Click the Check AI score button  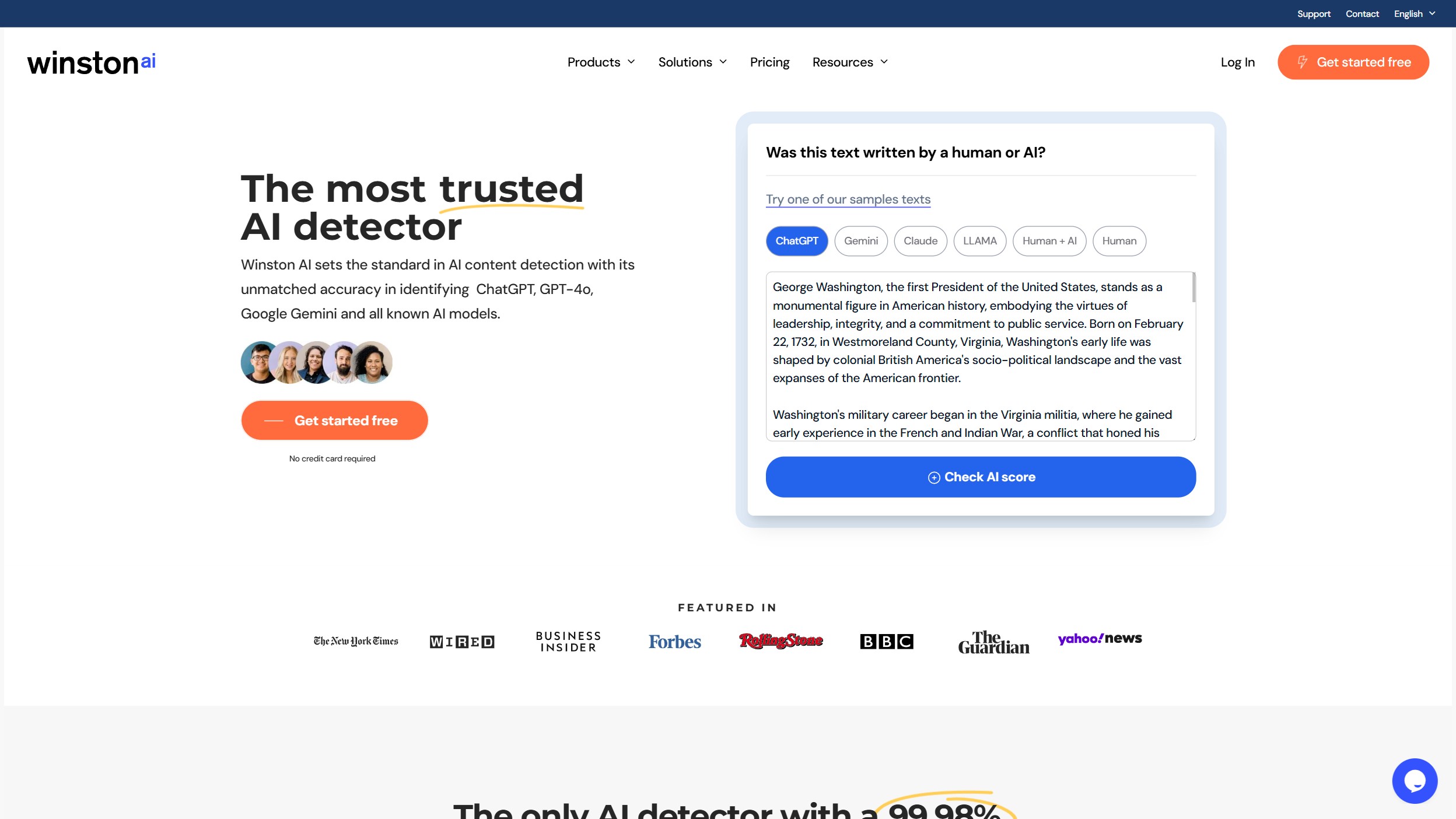pyautogui.click(x=981, y=477)
